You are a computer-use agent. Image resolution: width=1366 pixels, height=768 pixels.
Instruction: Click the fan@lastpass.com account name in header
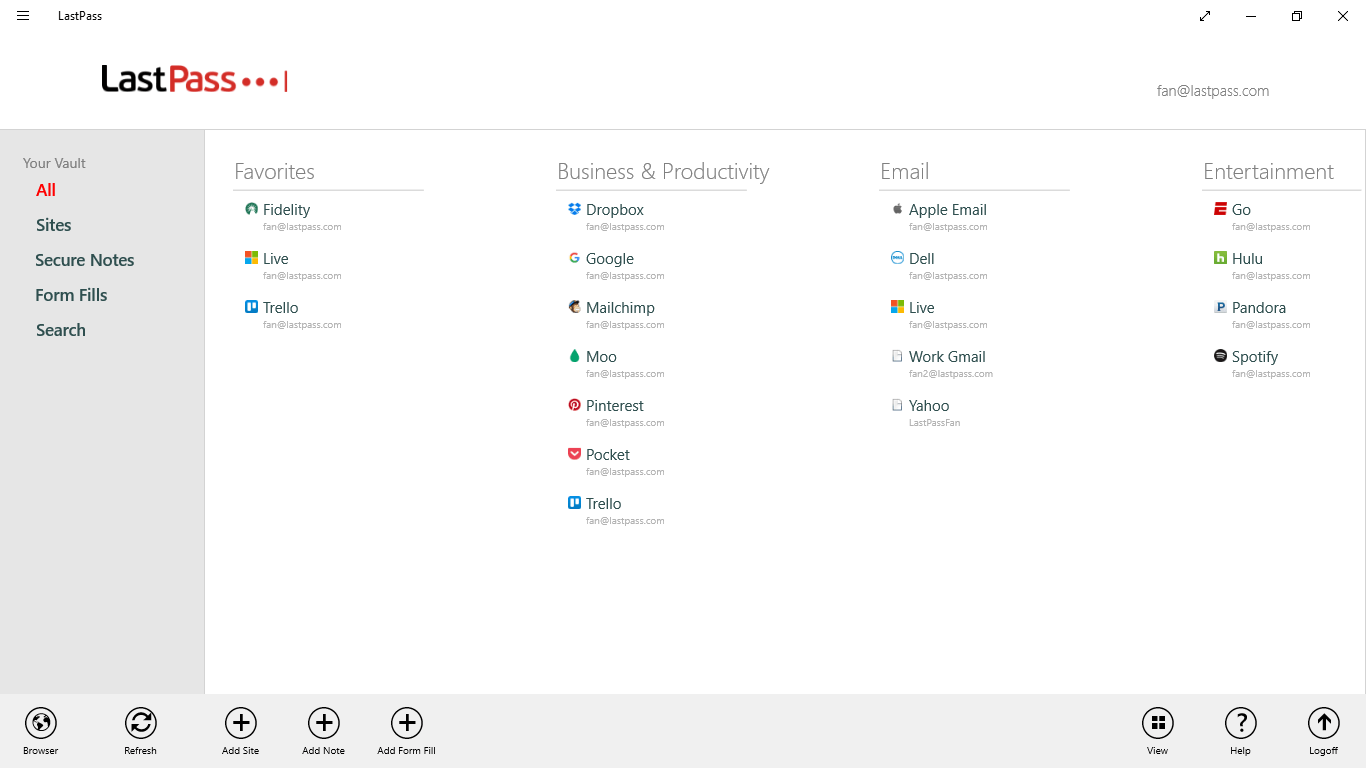tap(1212, 91)
